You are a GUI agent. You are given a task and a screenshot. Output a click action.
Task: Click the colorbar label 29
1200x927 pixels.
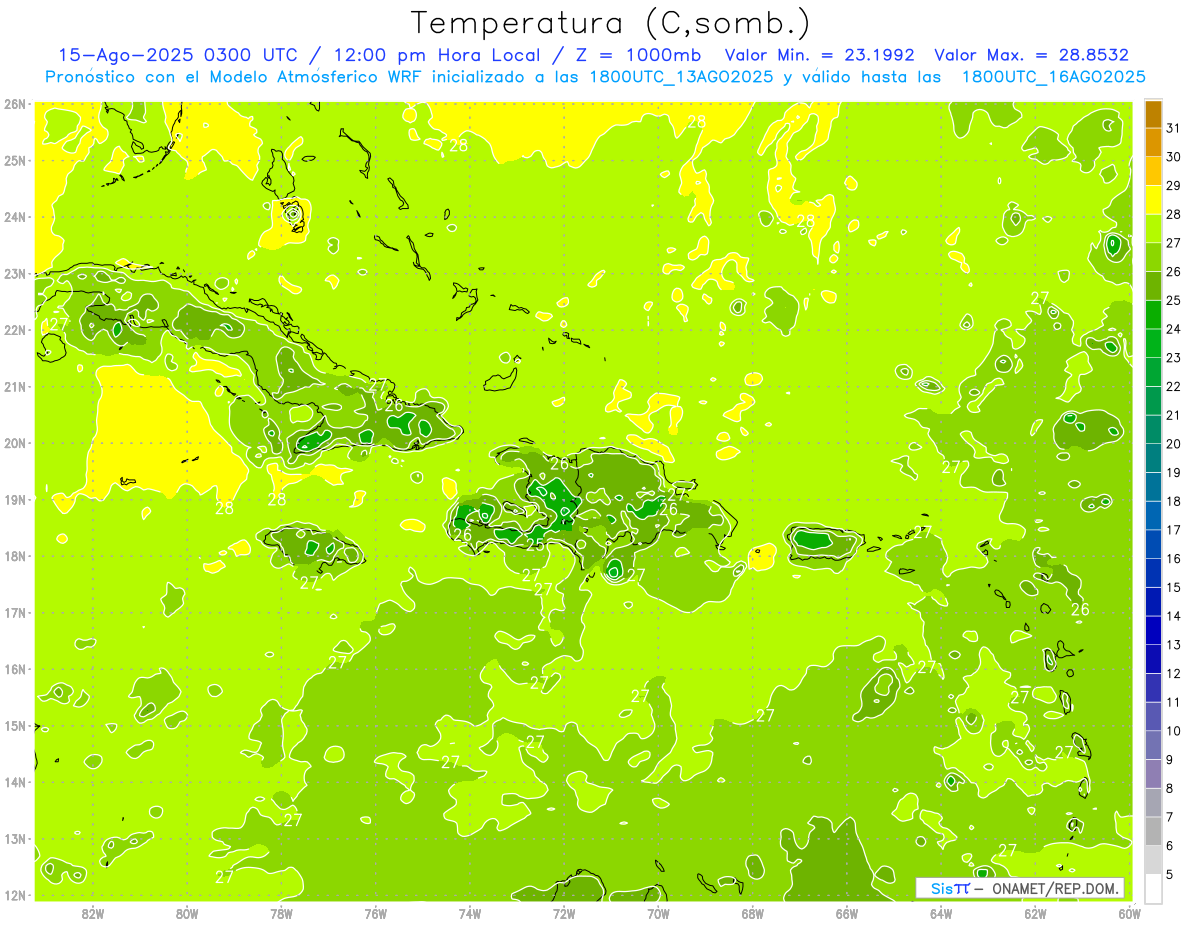tap(1173, 186)
